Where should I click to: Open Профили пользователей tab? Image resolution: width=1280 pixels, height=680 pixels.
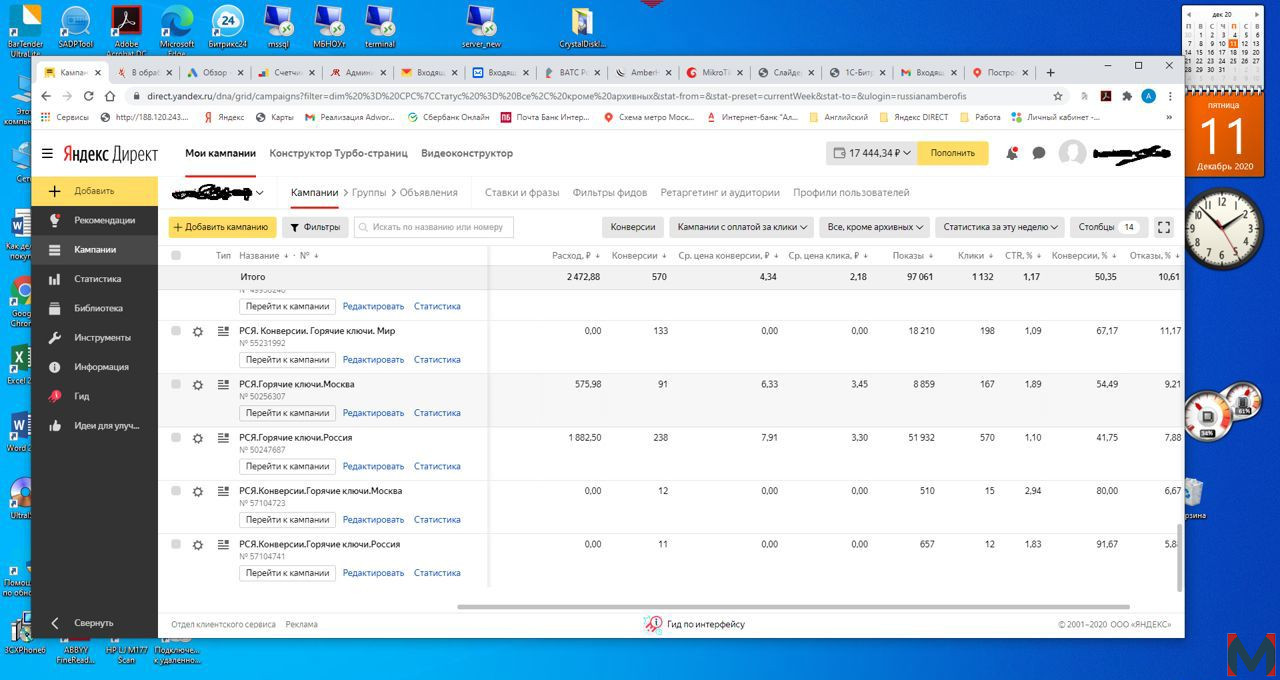tap(851, 192)
